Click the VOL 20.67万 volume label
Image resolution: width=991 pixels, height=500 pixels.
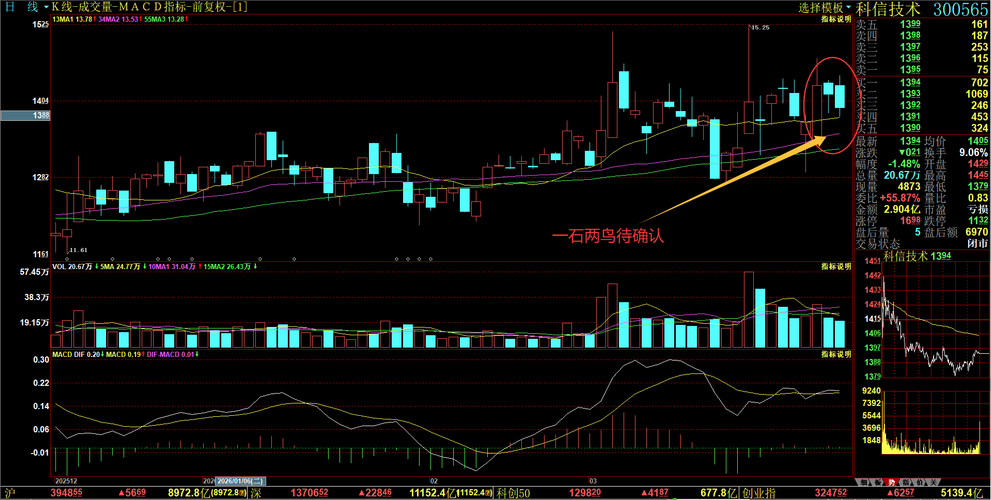pos(73,265)
